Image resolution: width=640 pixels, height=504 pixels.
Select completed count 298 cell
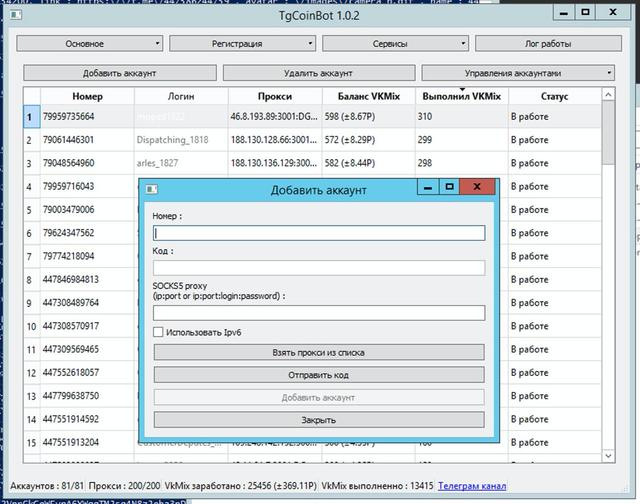coord(462,163)
